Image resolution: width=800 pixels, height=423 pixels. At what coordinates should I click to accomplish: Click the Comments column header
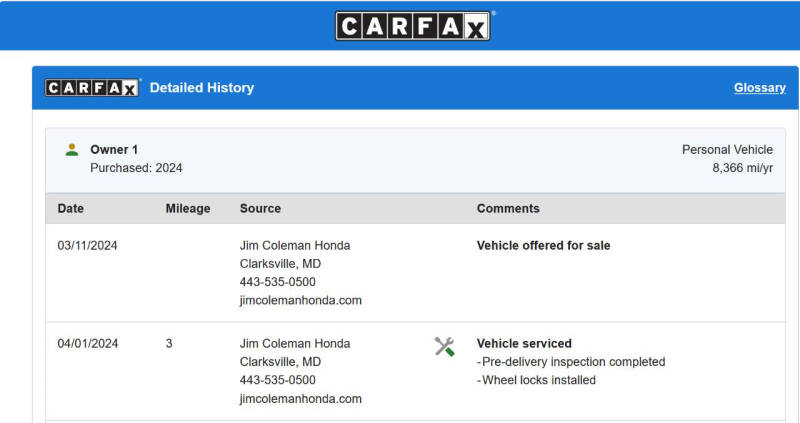(508, 208)
